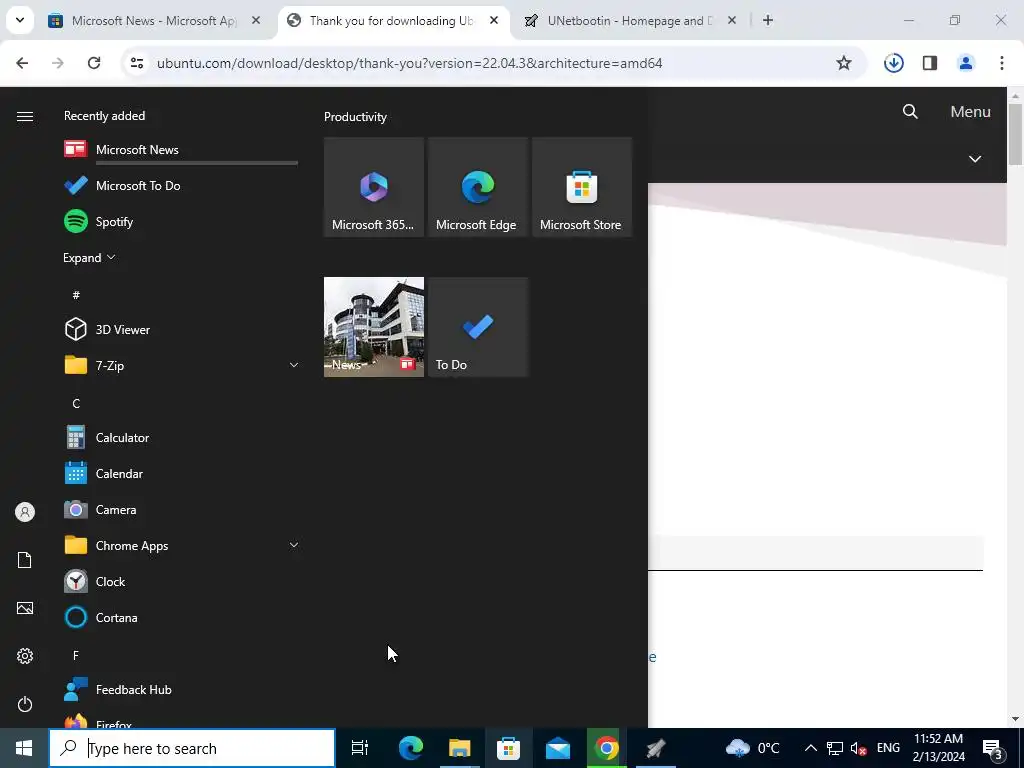Viewport: 1024px width, 768px height.
Task: Open Chrome downloads icon
Action: pyautogui.click(x=893, y=63)
